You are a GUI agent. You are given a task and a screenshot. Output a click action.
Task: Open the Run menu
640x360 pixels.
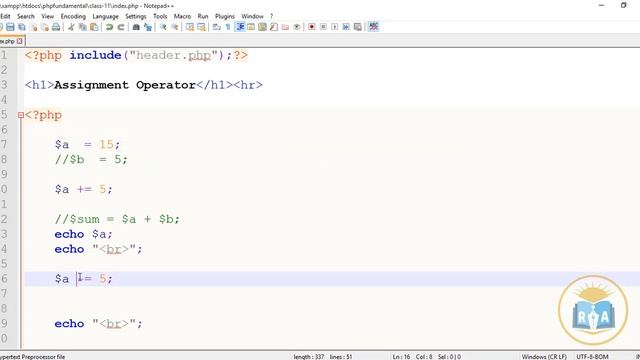tap(203, 16)
